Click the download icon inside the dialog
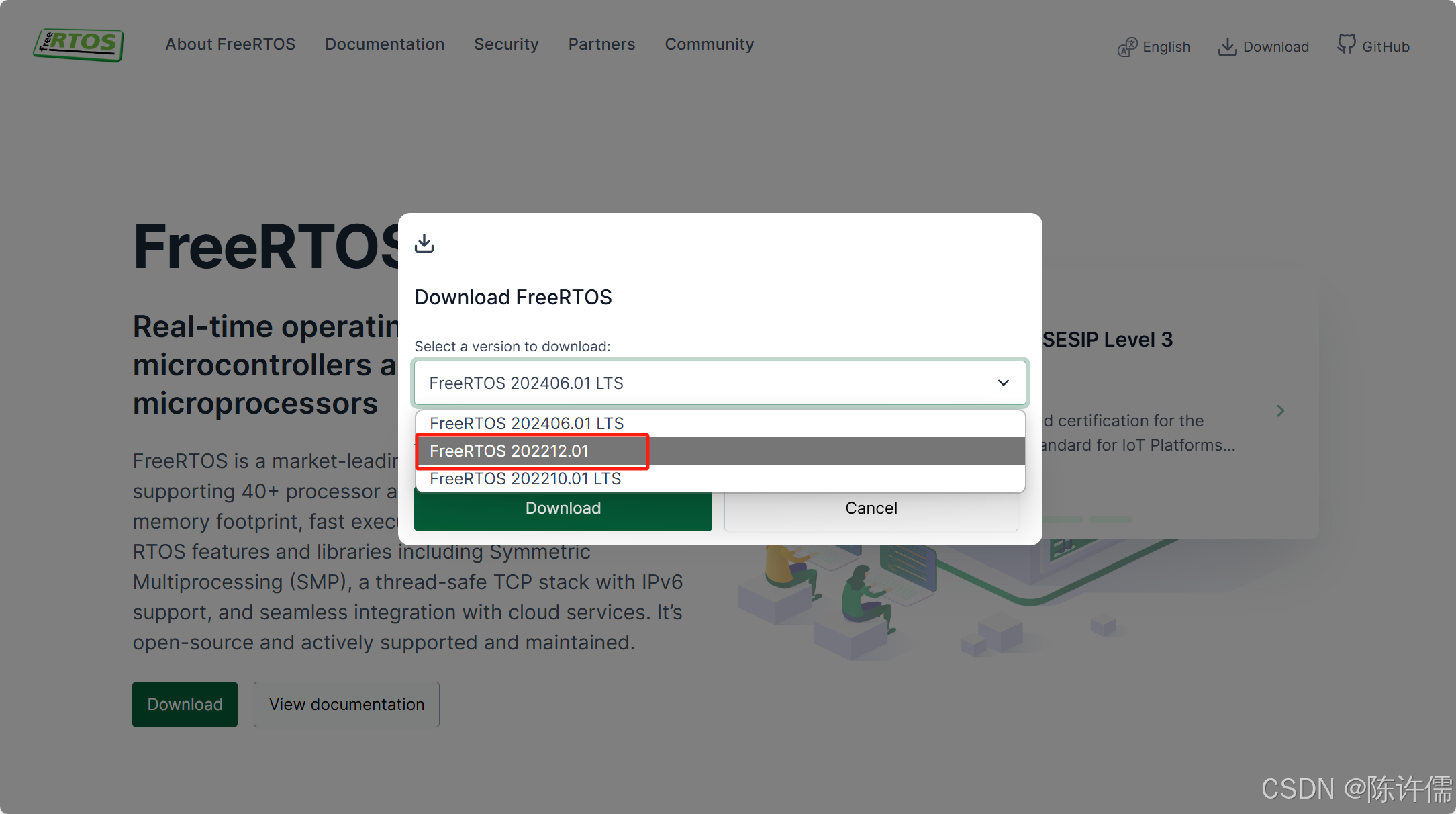Image resolution: width=1456 pixels, height=814 pixels. (x=424, y=243)
